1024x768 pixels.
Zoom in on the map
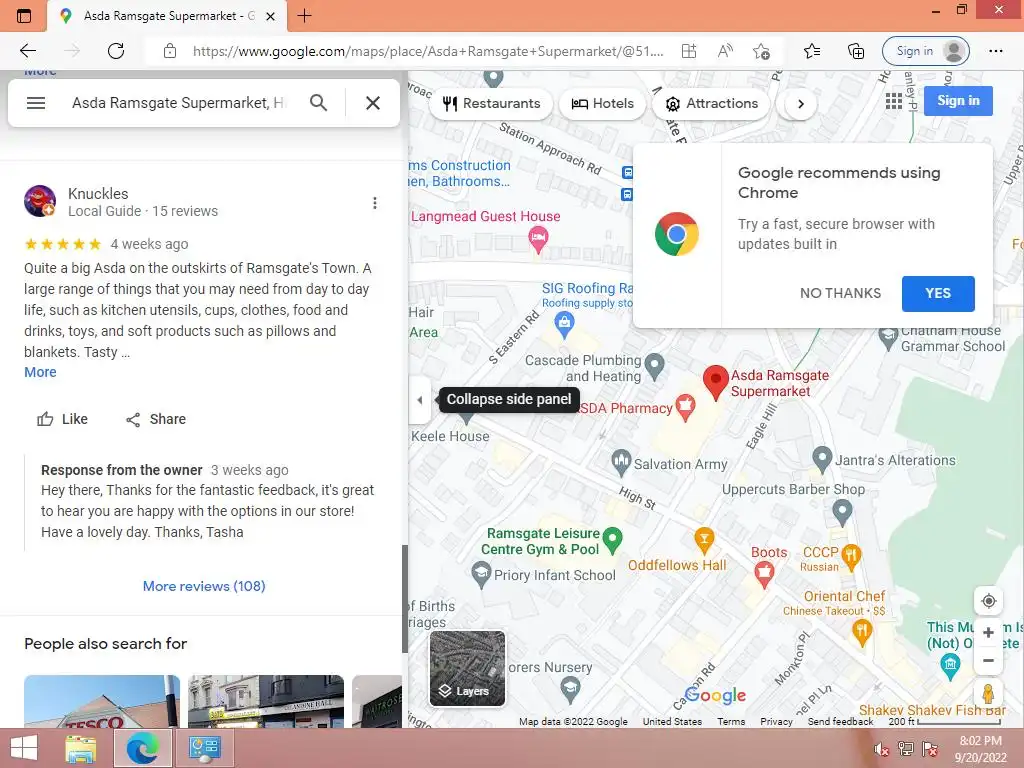[989, 632]
